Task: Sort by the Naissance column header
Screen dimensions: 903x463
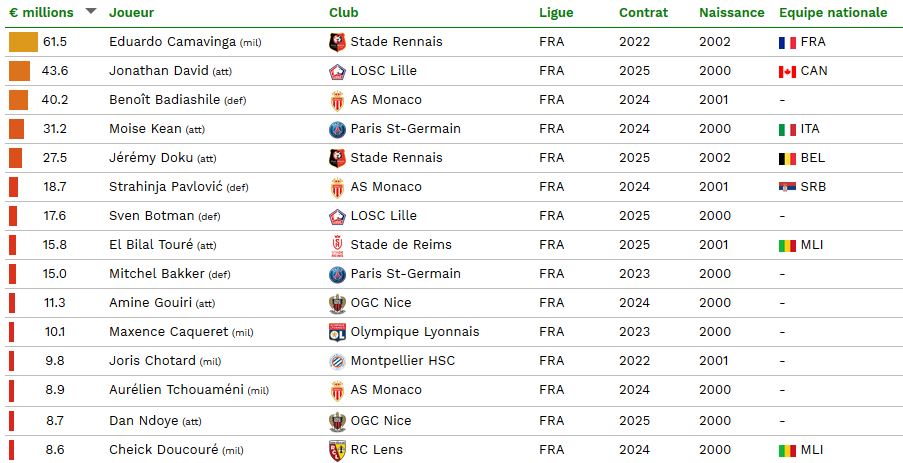Action: 731,13
